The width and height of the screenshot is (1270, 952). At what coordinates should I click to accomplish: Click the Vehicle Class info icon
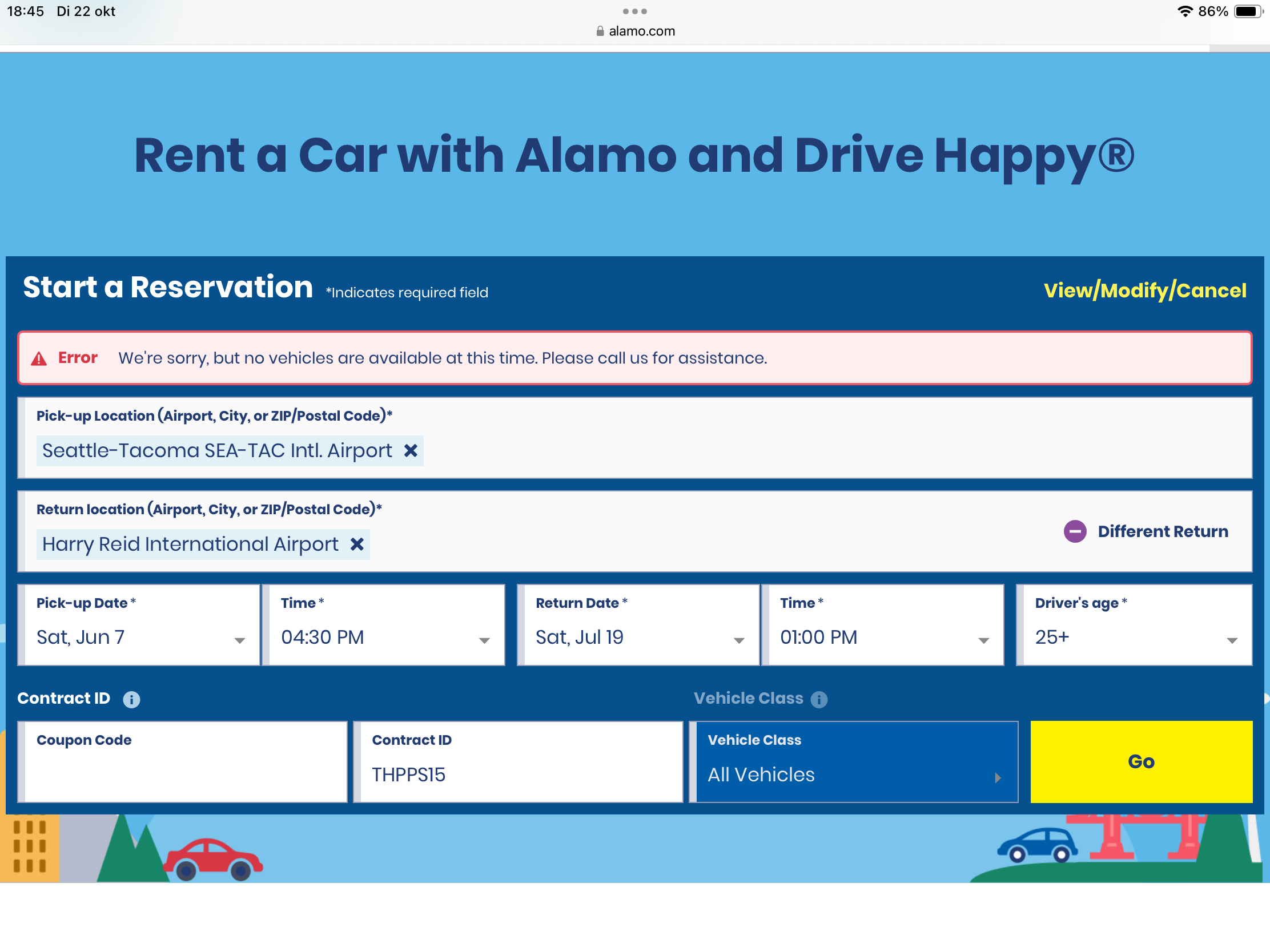click(819, 699)
